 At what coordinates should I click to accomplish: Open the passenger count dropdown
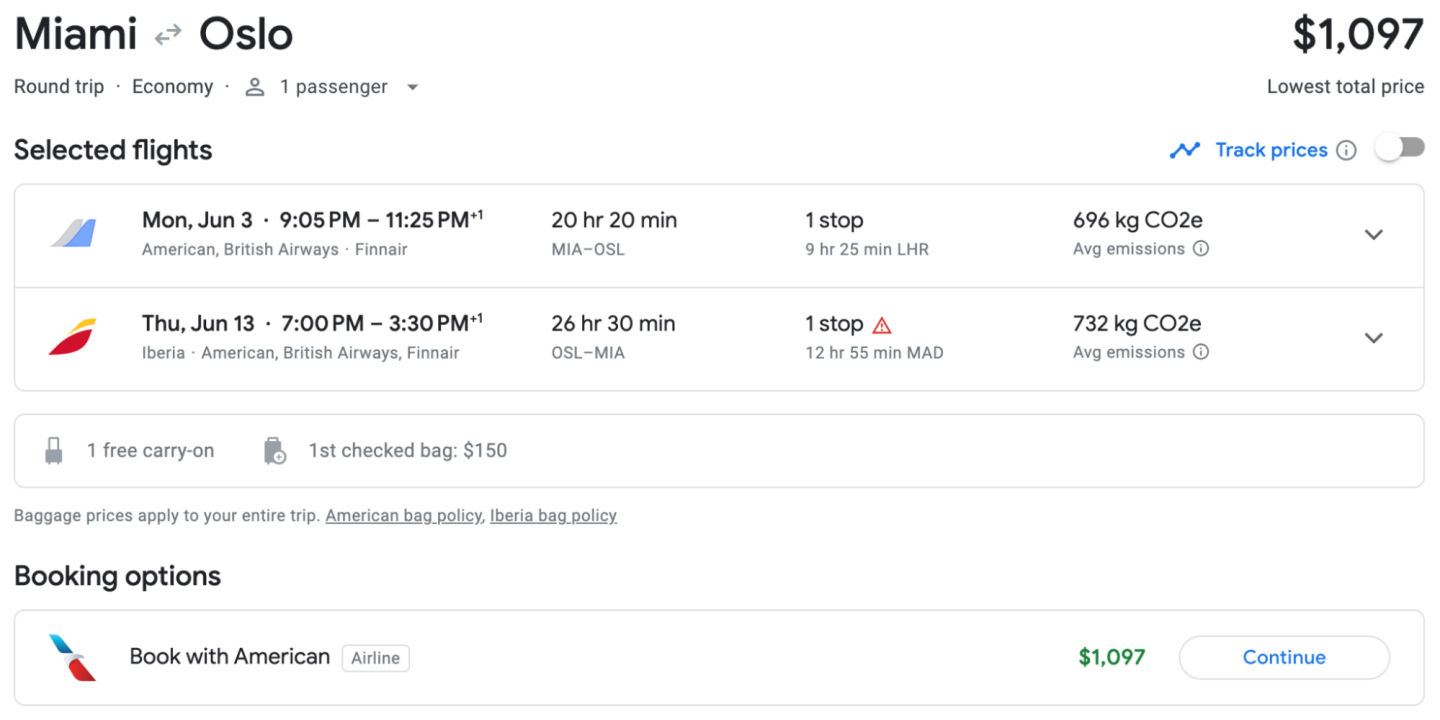(x=412, y=87)
